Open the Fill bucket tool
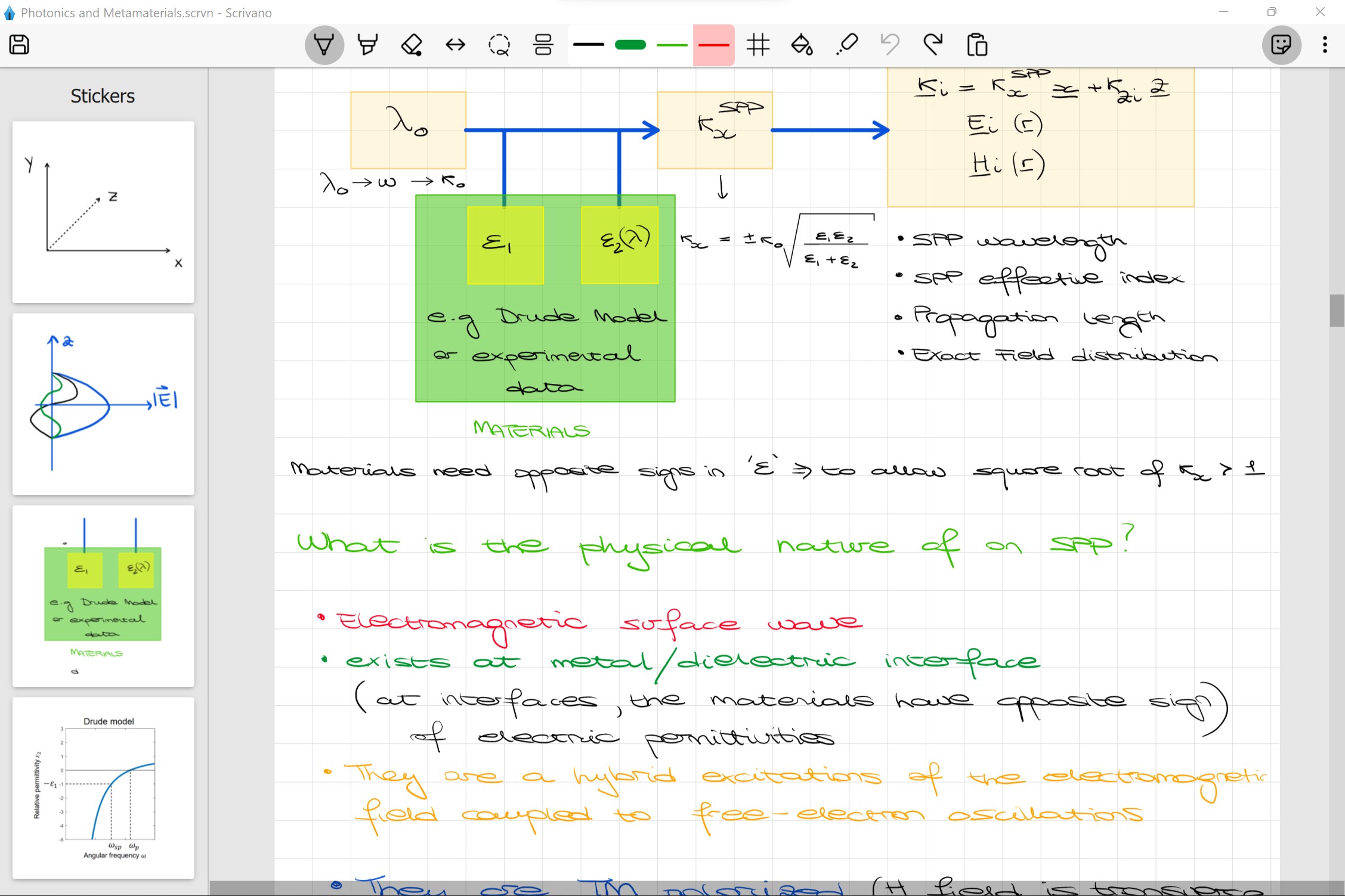The image size is (1345, 896). 802,45
